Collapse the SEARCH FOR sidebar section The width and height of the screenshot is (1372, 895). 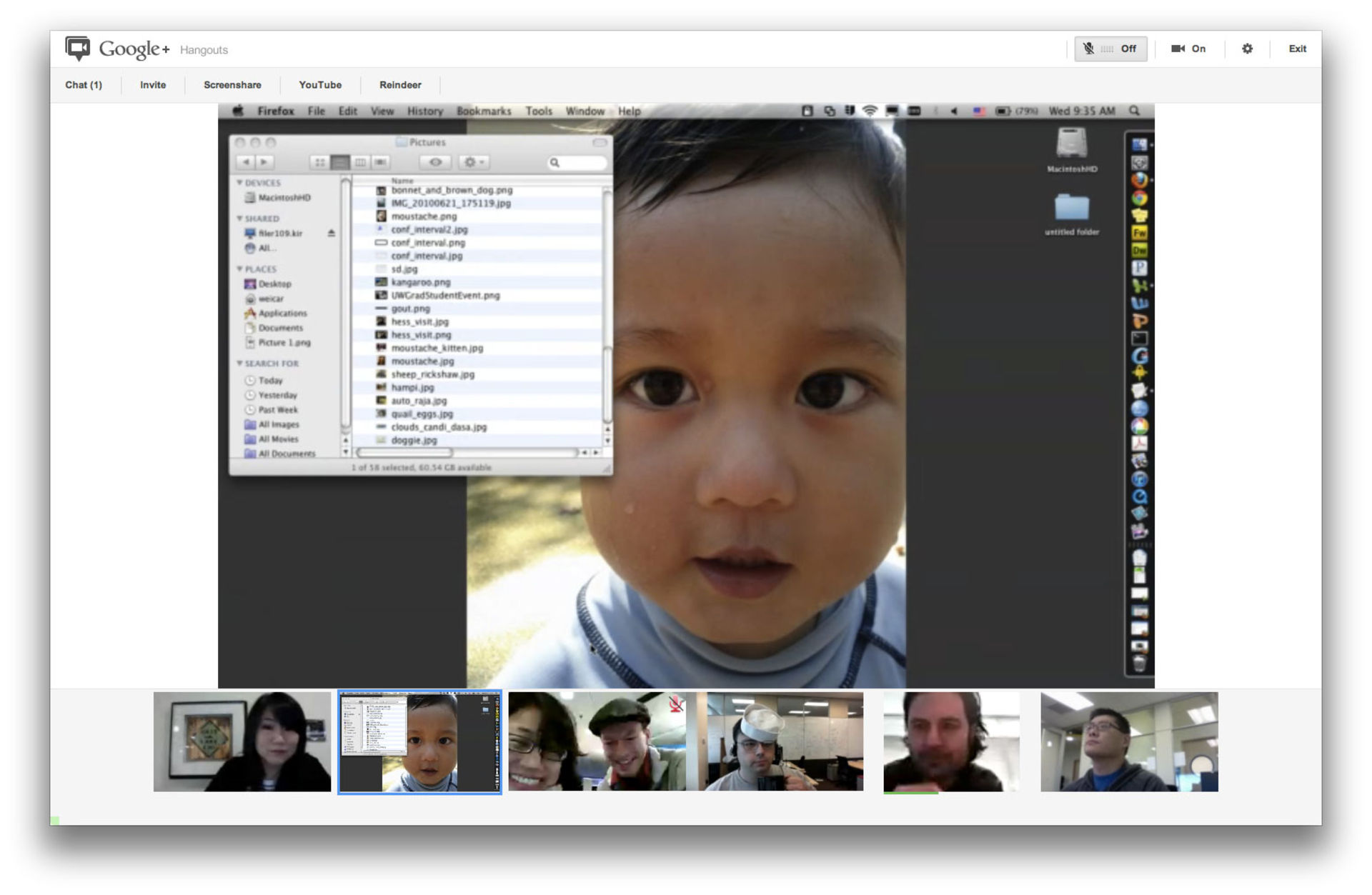(x=240, y=364)
